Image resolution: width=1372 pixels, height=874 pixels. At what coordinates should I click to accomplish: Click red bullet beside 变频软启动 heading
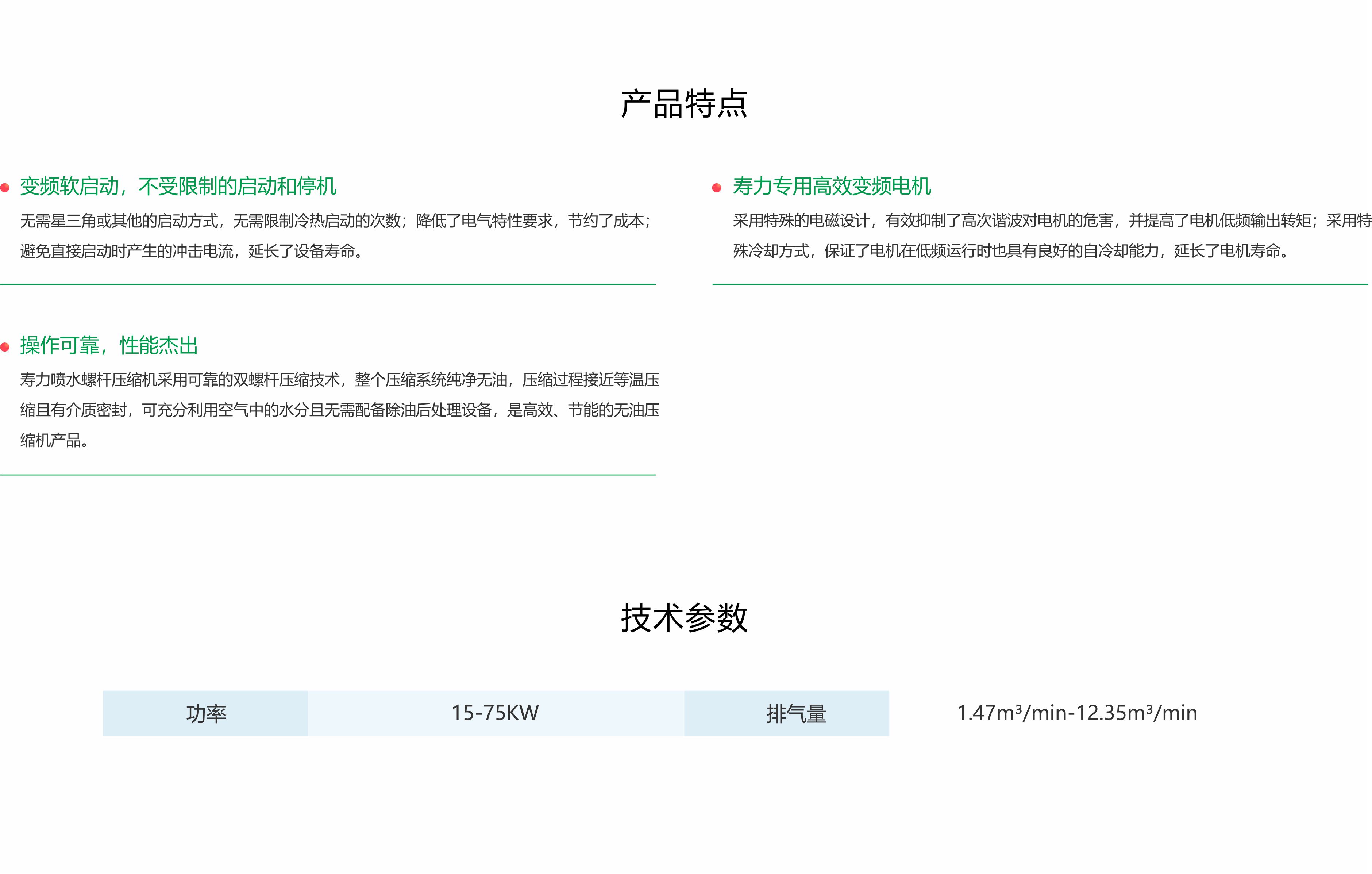(5, 188)
